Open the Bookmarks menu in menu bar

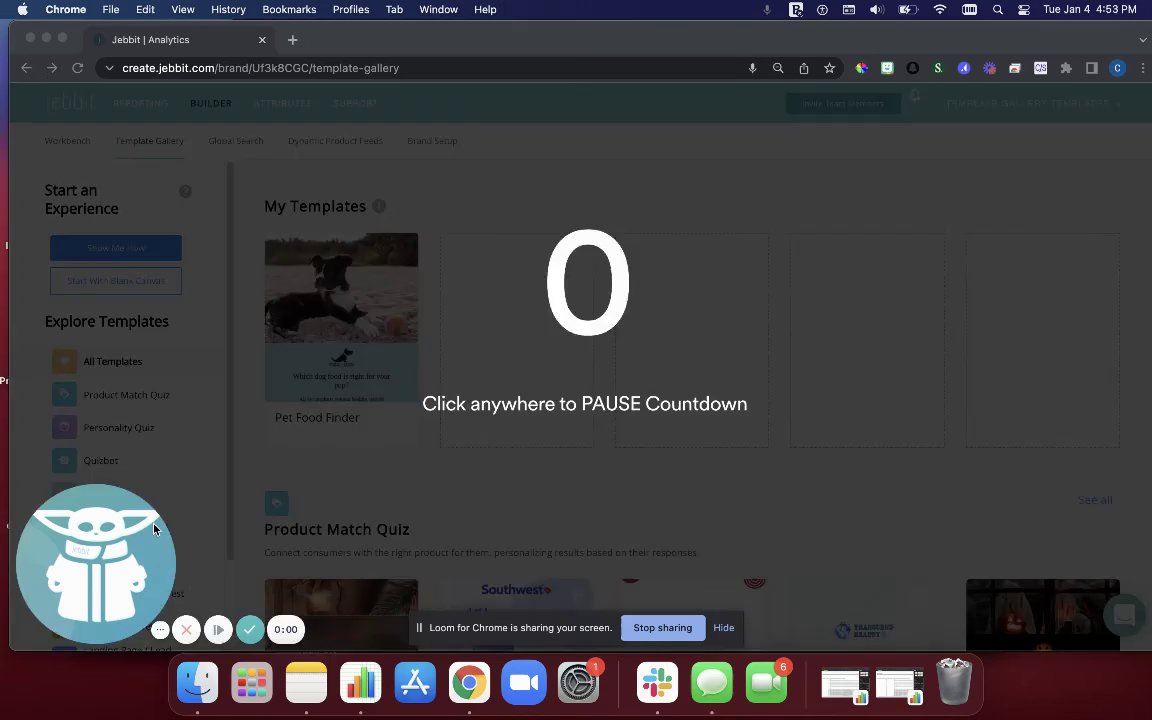289,10
